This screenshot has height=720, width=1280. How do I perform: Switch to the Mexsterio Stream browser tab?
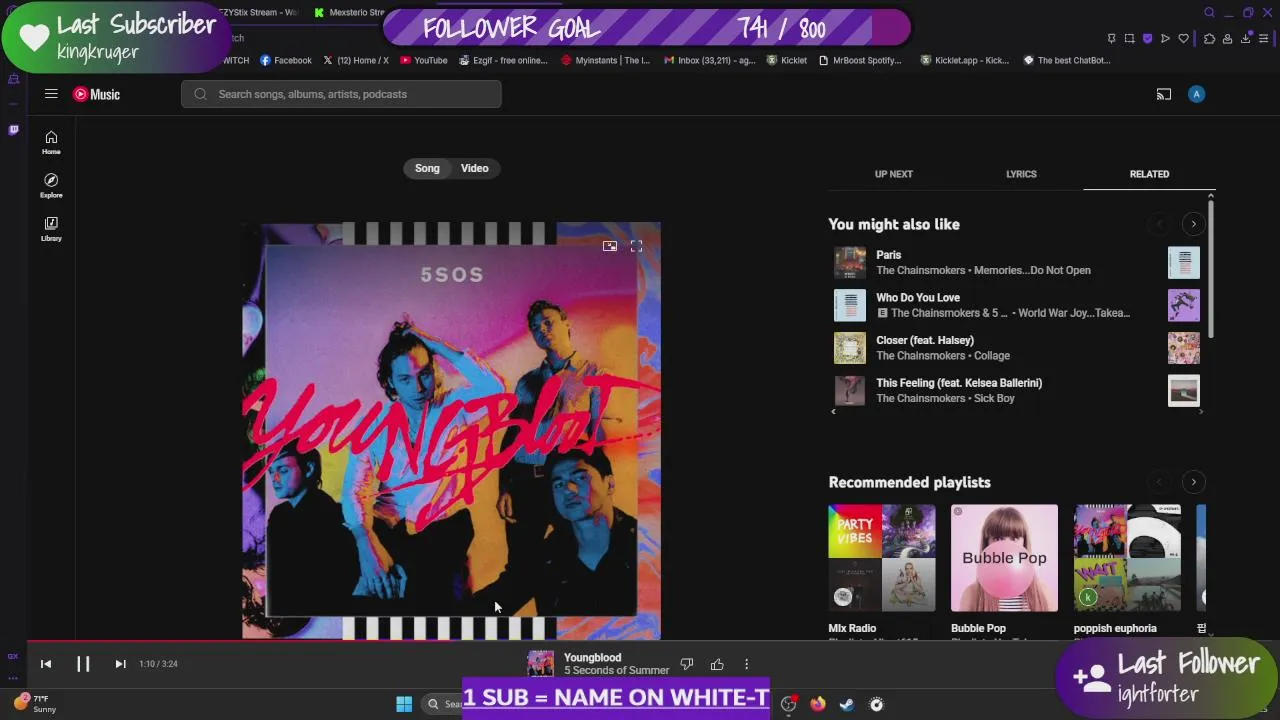point(350,12)
